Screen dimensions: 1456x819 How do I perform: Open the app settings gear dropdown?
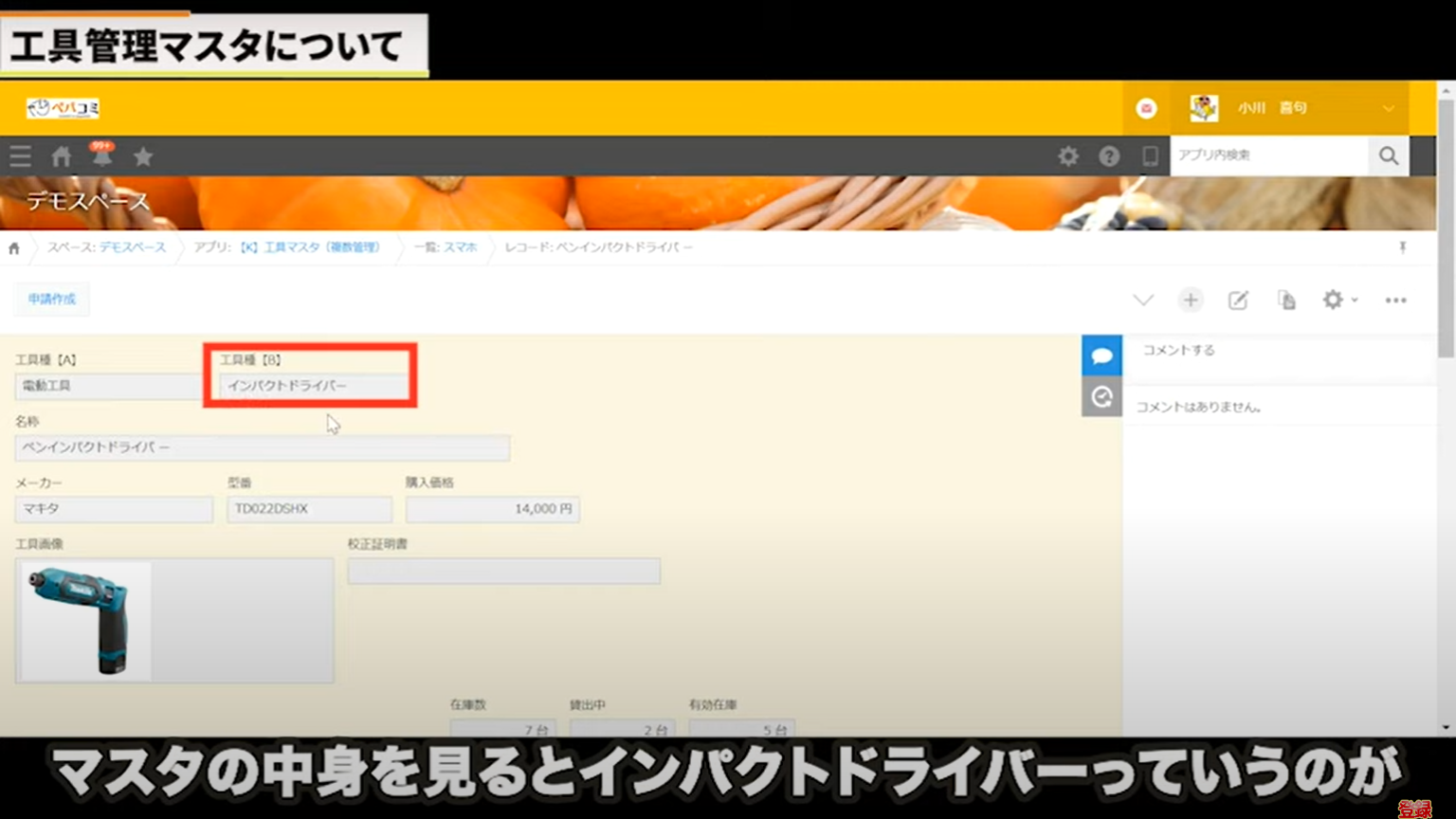(x=1339, y=300)
